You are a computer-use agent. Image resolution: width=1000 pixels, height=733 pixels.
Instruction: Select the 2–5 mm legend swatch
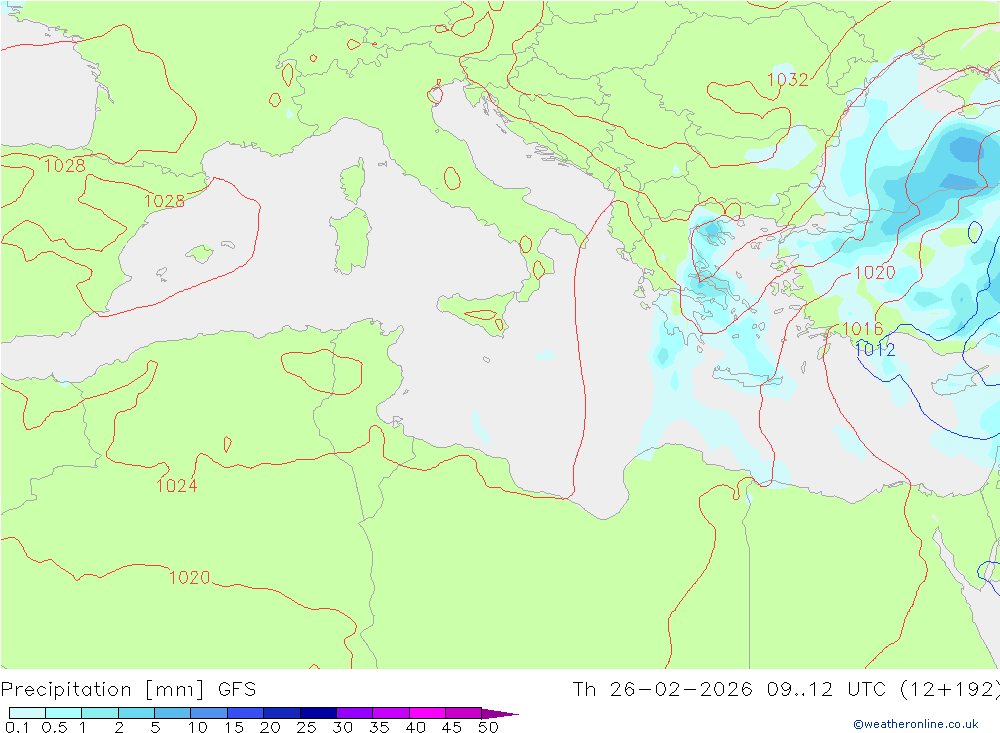136,713
